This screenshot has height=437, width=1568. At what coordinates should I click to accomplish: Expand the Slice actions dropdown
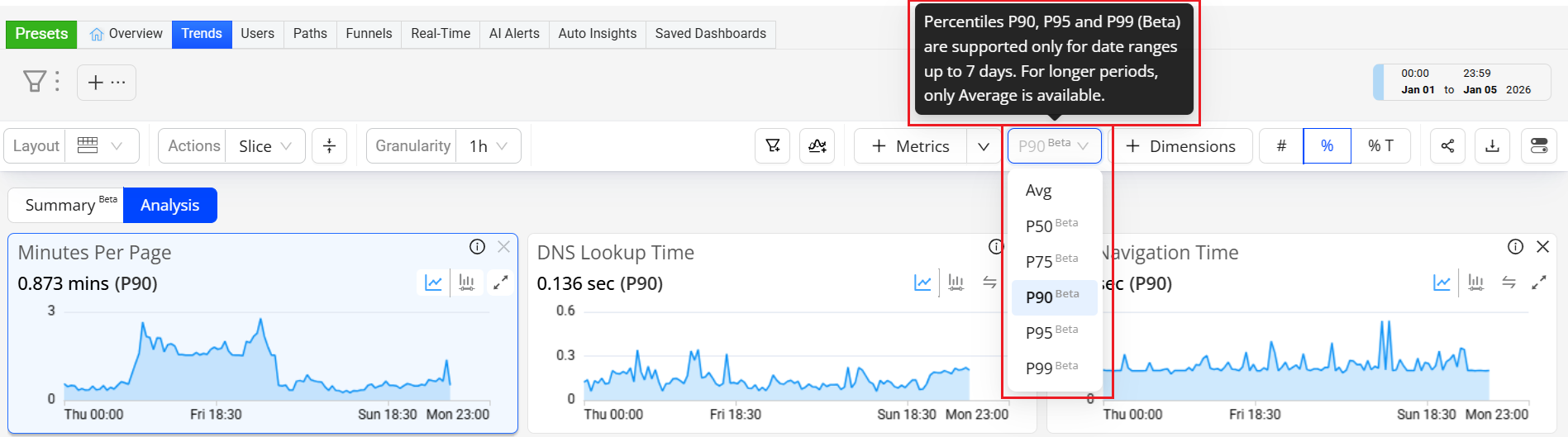(x=265, y=146)
